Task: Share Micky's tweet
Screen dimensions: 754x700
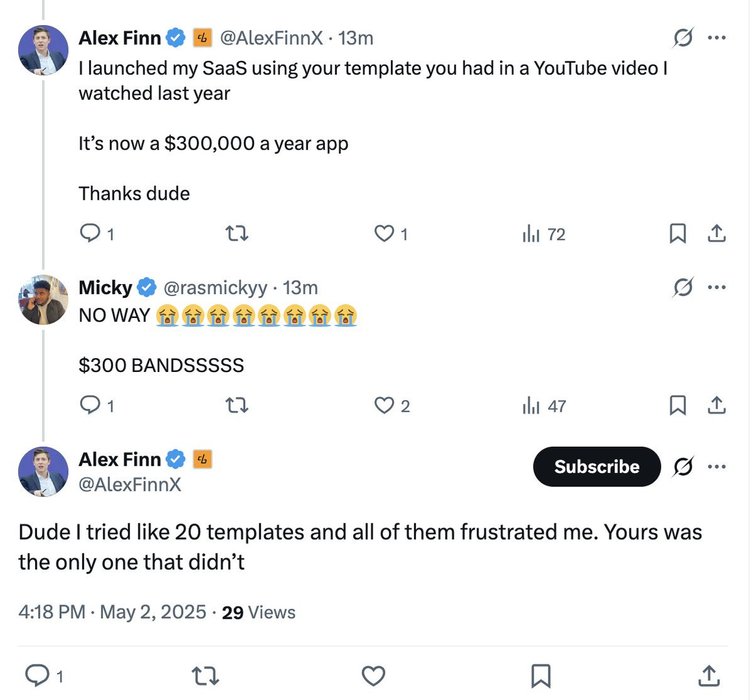Action: point(716,406)
